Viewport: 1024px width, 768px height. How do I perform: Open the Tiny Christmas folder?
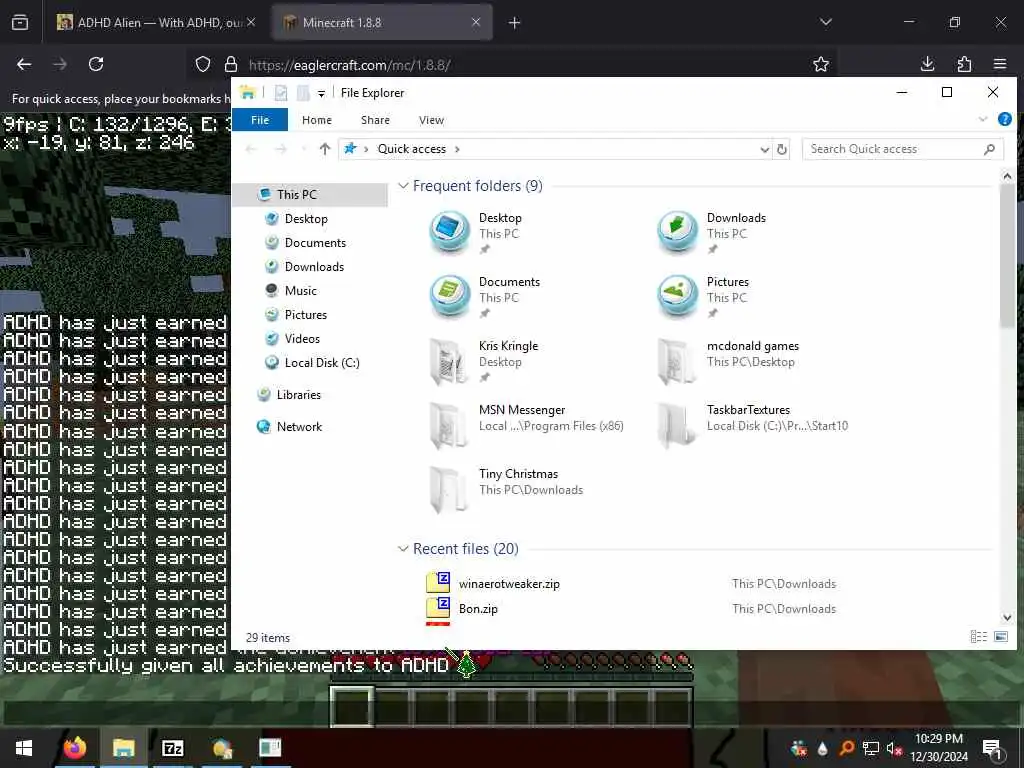pyautogui.click(x=505, y=488)
